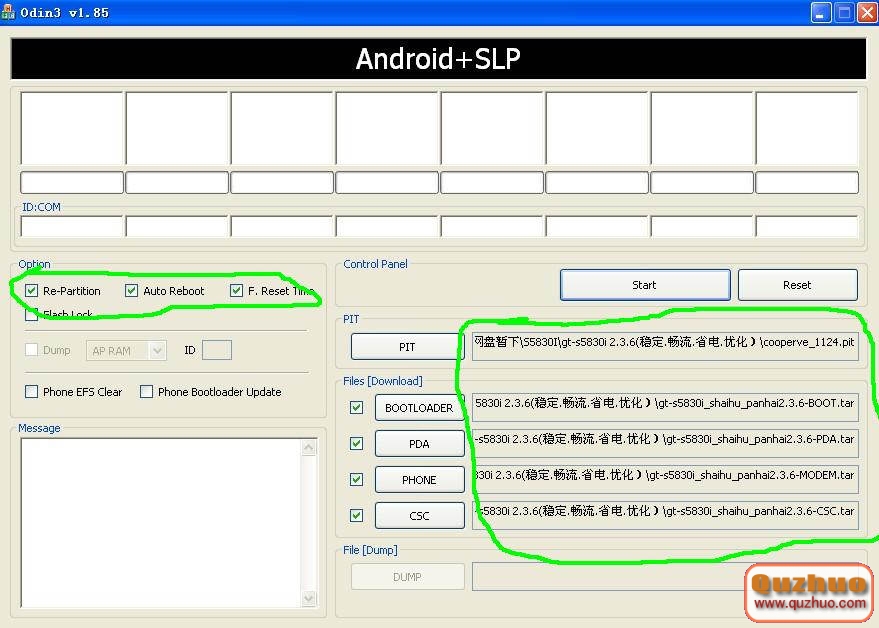Click the Reset button
The image size is (879, 628).
coord(797,285)
